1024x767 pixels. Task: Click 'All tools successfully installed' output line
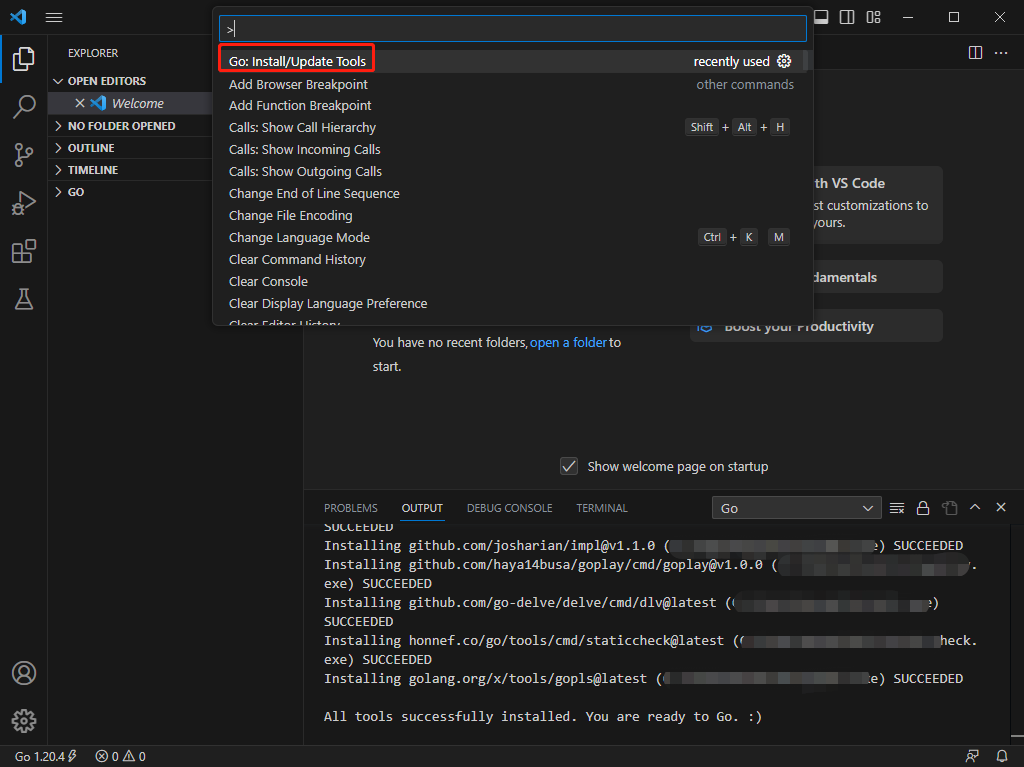point(543,717)
